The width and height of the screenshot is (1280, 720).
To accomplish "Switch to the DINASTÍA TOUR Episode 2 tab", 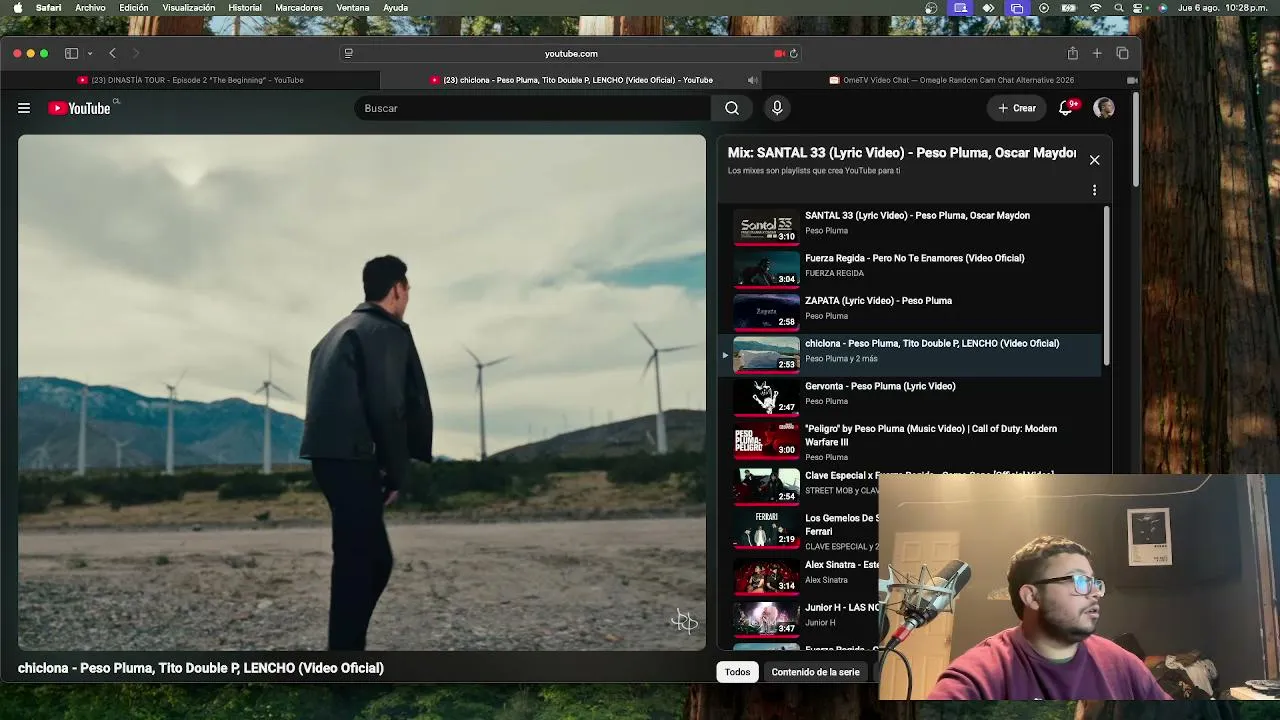I will (190, 80).
